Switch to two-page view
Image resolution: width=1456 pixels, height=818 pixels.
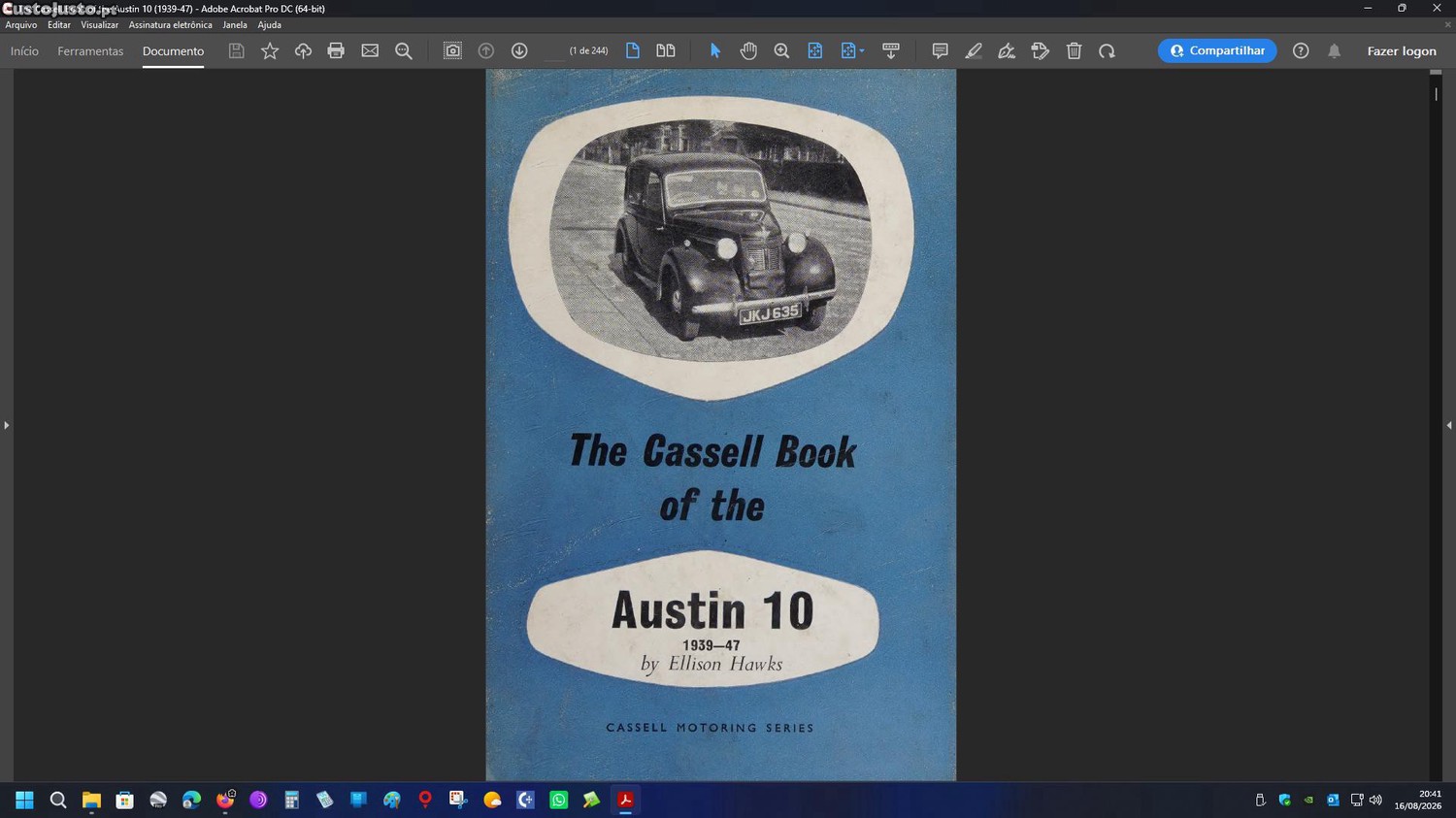click(x=666, y=50)
